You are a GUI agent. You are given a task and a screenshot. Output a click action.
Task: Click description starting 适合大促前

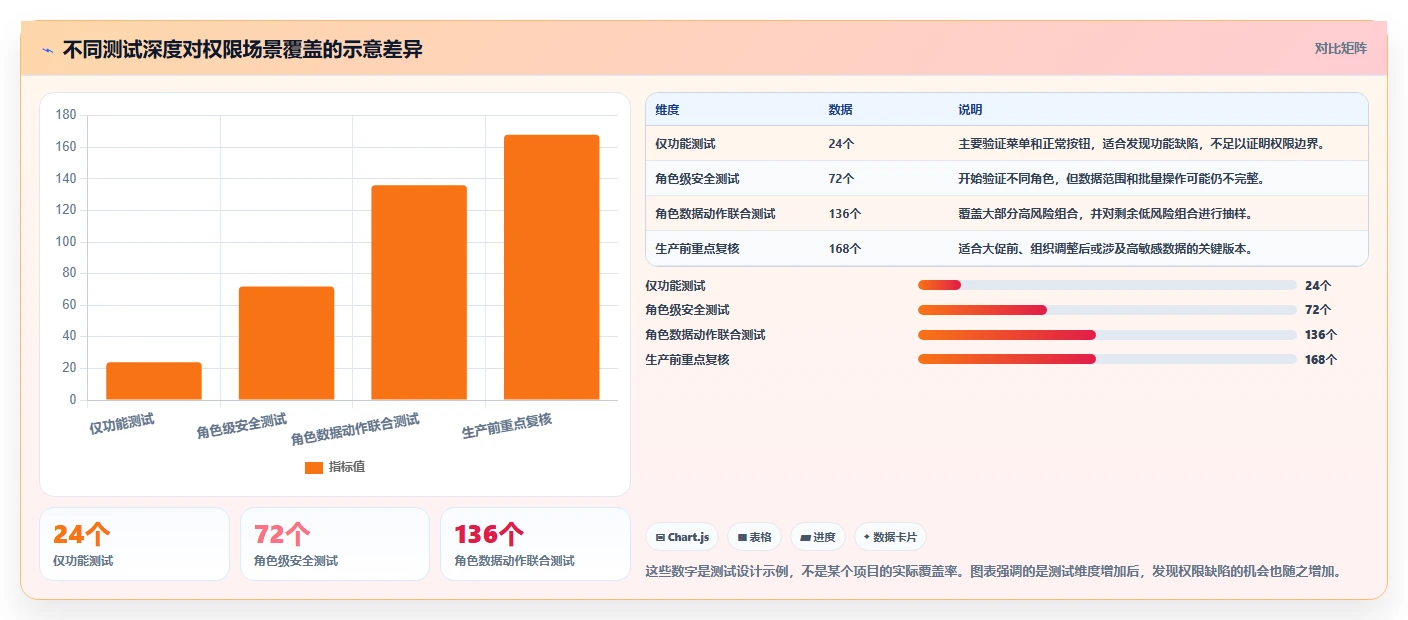(x=1105, y=248)
